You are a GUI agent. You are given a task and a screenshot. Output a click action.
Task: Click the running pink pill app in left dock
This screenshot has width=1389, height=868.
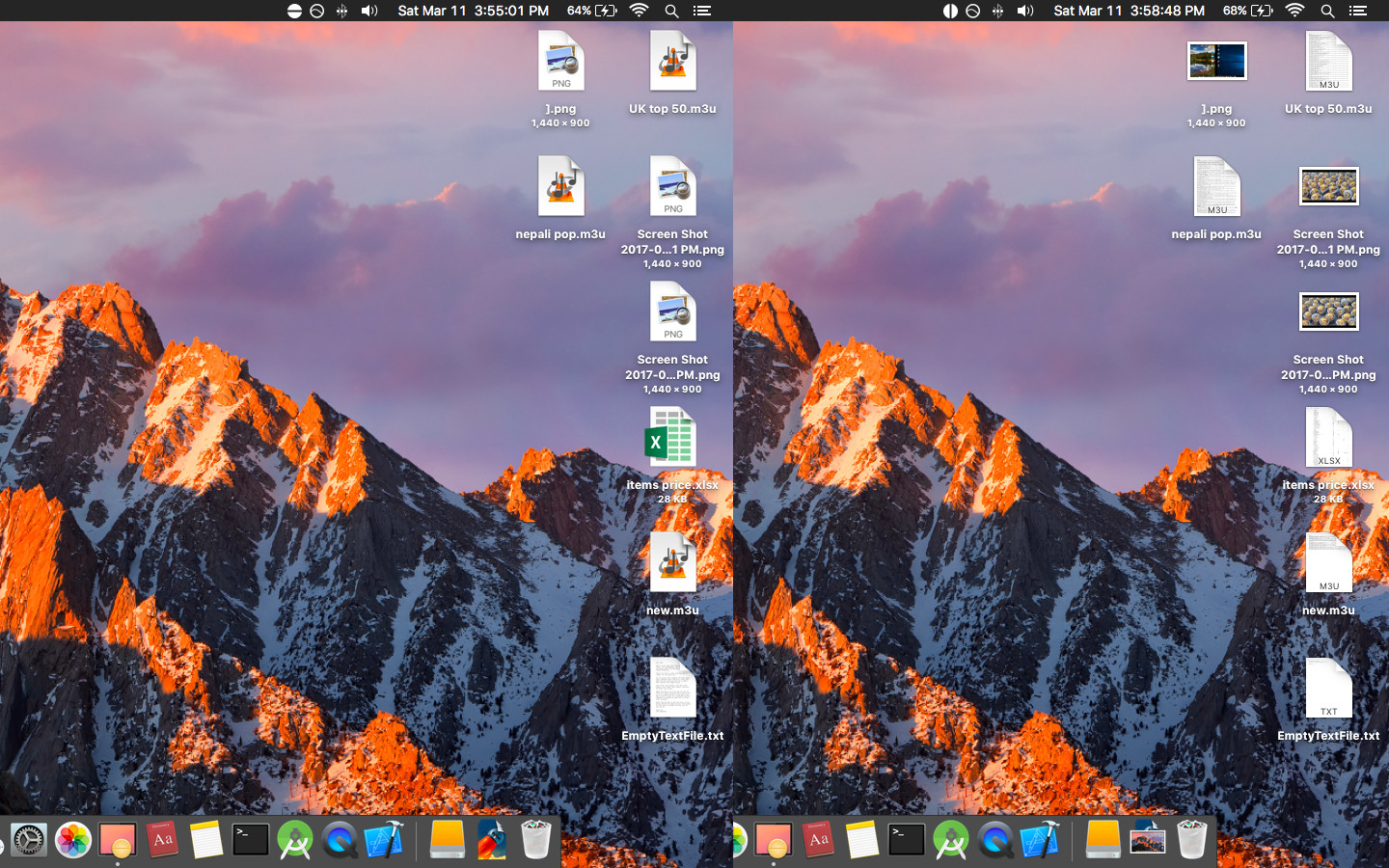coord(118,840)
